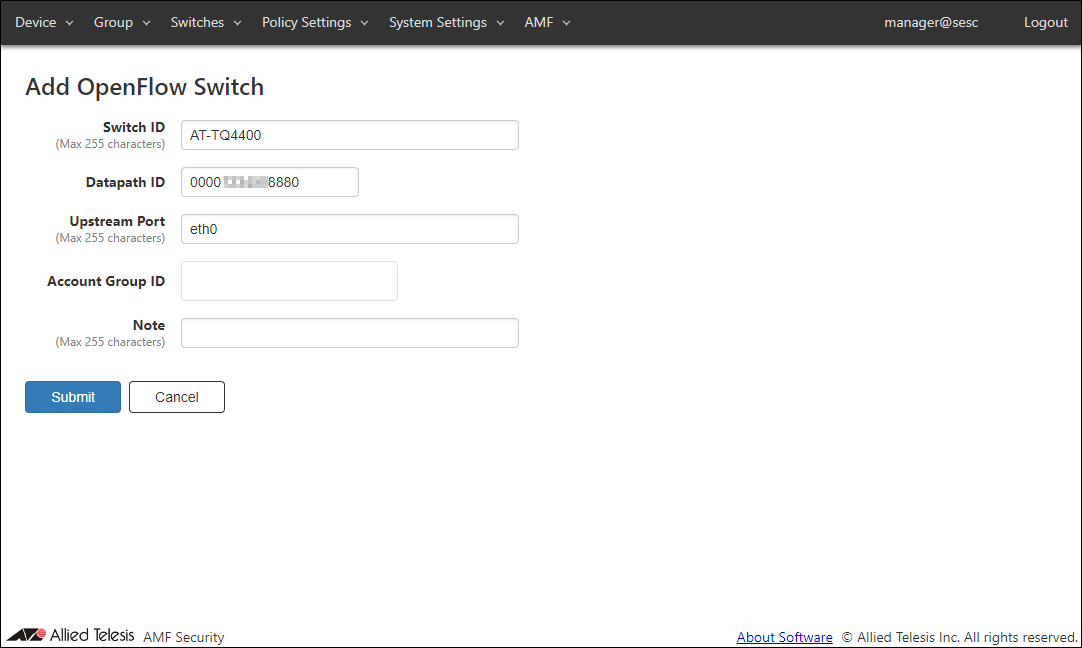Click the manager@sesc account name
Viewport: 1082px width, 648px height.
[931, 22]
